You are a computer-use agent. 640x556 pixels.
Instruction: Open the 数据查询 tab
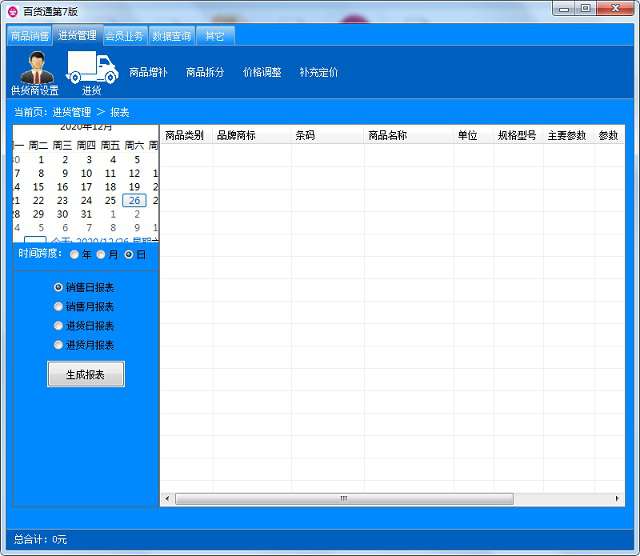(171, 36)
